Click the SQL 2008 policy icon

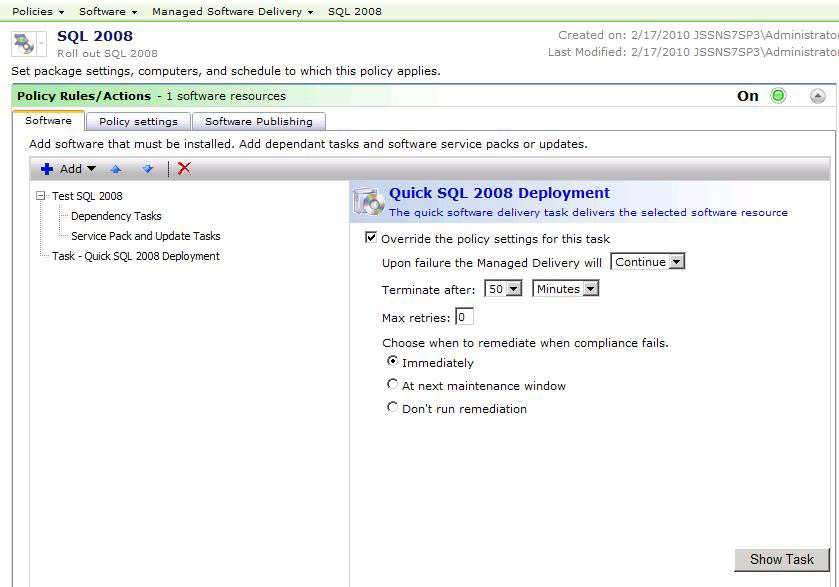[24, 43]
